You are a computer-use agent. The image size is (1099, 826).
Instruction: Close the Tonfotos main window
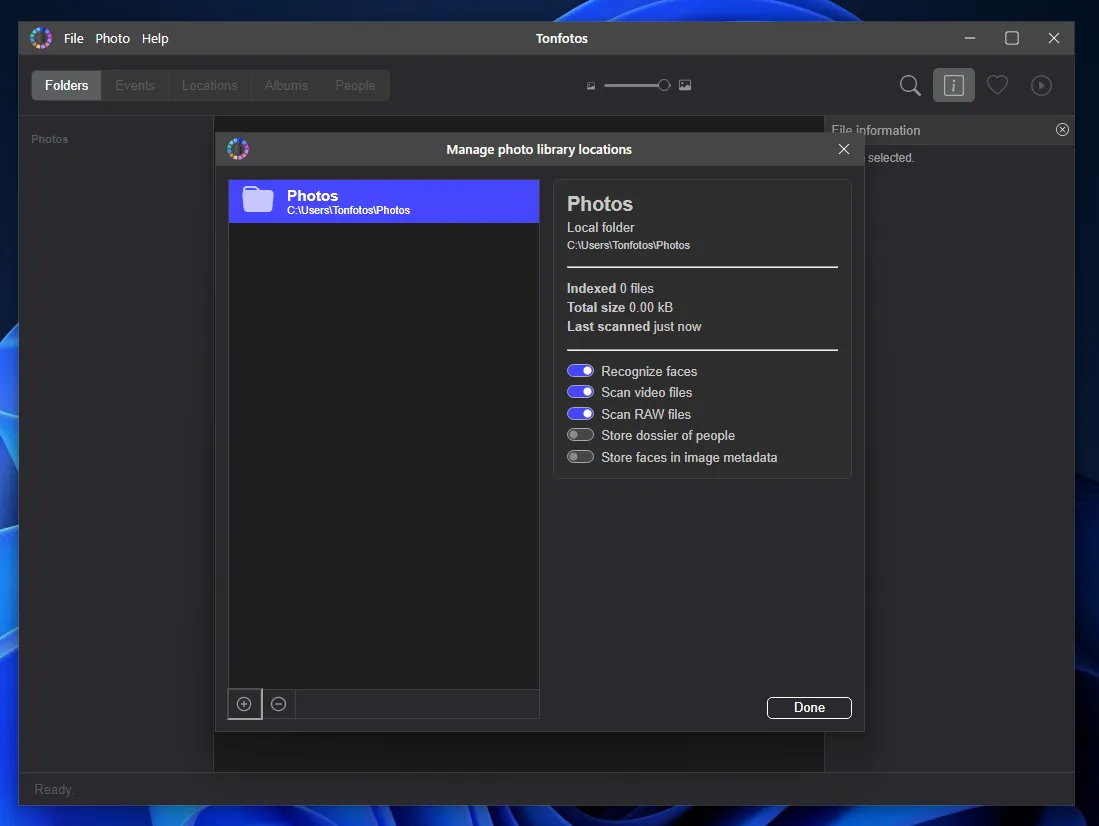[x=1053, y=38]
